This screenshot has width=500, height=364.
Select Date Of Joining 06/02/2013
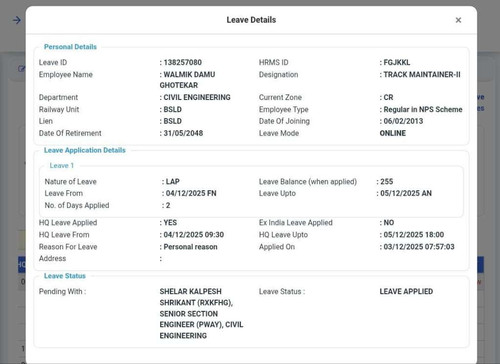click(x=403, y=121)
